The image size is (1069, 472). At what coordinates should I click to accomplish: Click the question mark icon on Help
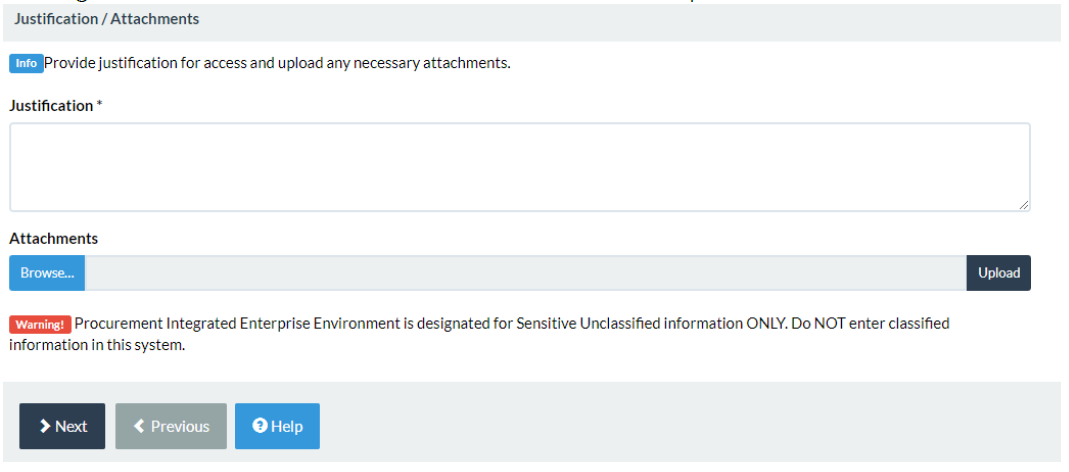coord(260,426)
